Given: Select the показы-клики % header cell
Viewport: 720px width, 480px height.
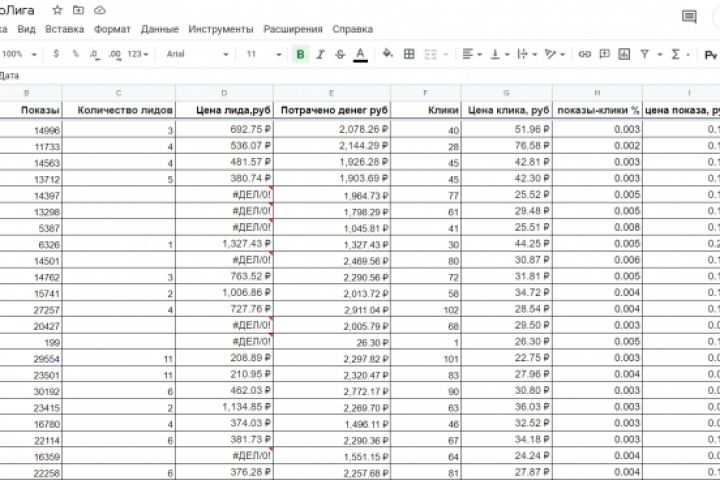Looking at the screenshot, I should [597, 110].
